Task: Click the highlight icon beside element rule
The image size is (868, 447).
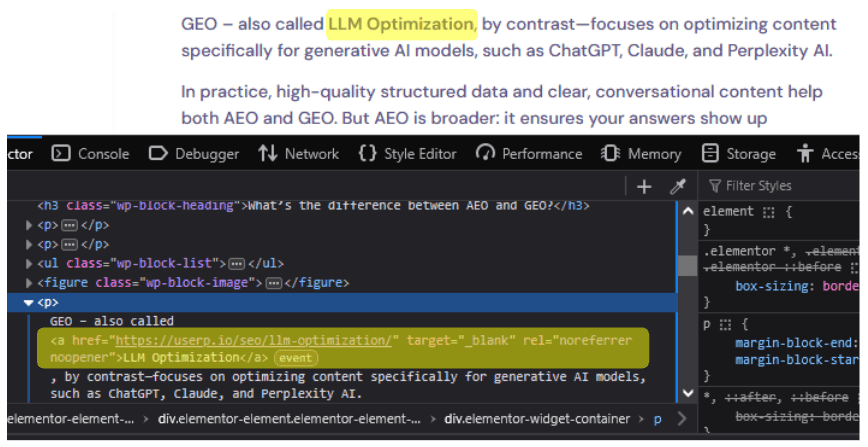Action: [768, 212]
